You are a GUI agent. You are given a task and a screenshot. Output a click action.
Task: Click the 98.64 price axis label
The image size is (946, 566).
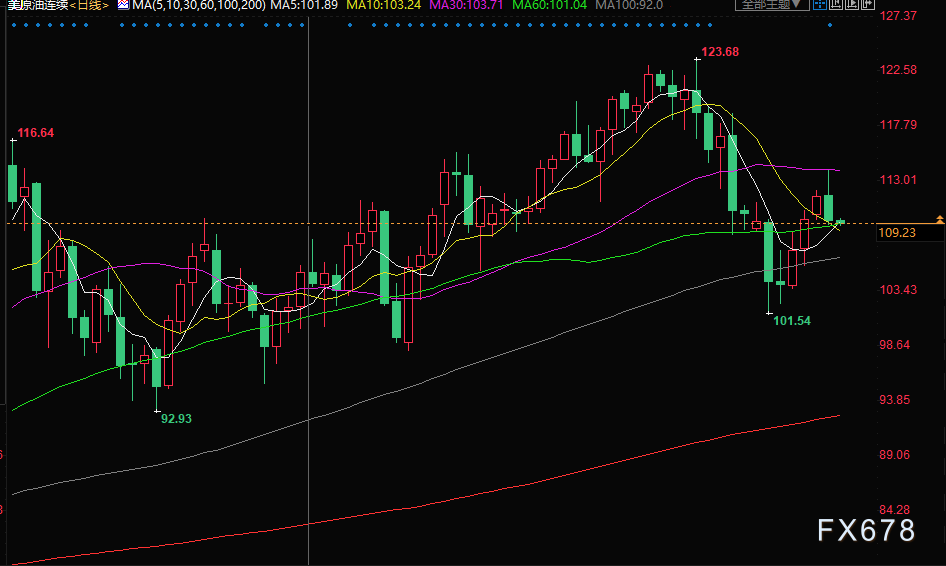[x=894, y=345]
